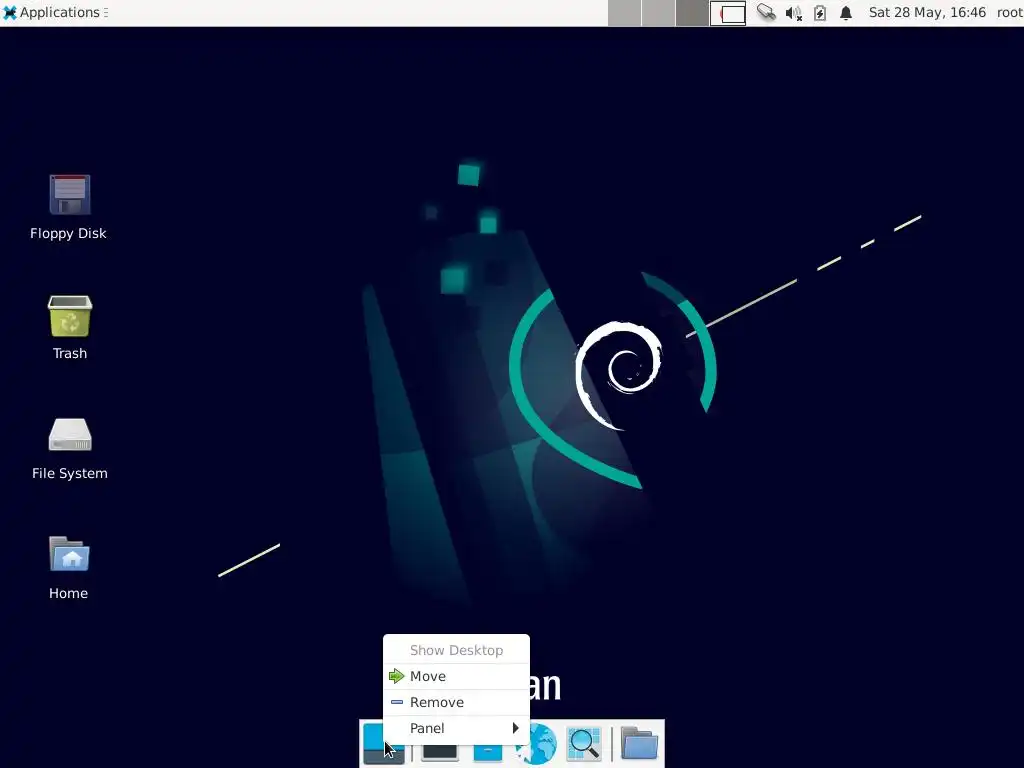This screenshot has height=768, width=1024.
Task: Click the muted volume tray icon
Action: (793, 13)
